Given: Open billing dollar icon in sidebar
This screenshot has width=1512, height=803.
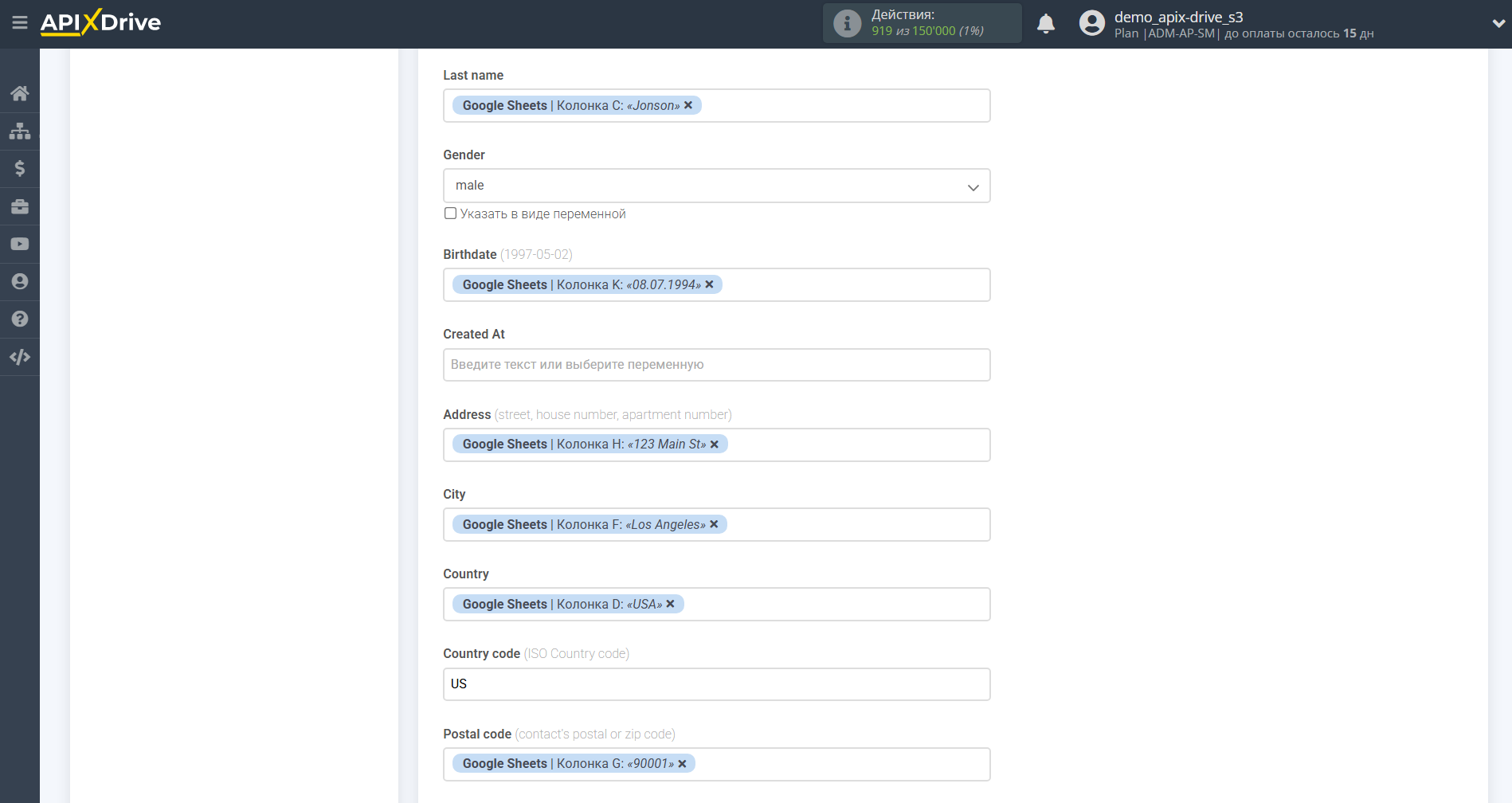Looking at the screenshot, I should coord(20,168).
